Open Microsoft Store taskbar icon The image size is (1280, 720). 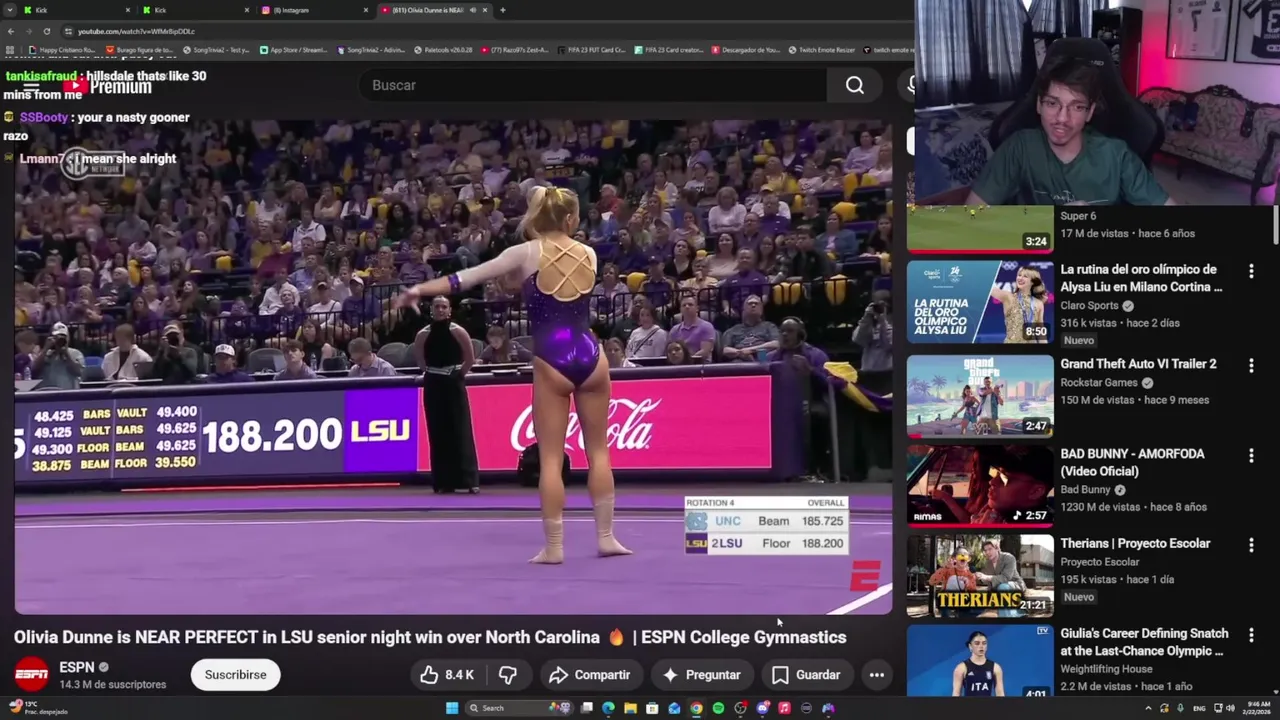pyautogui.click(x=652, y=708)
